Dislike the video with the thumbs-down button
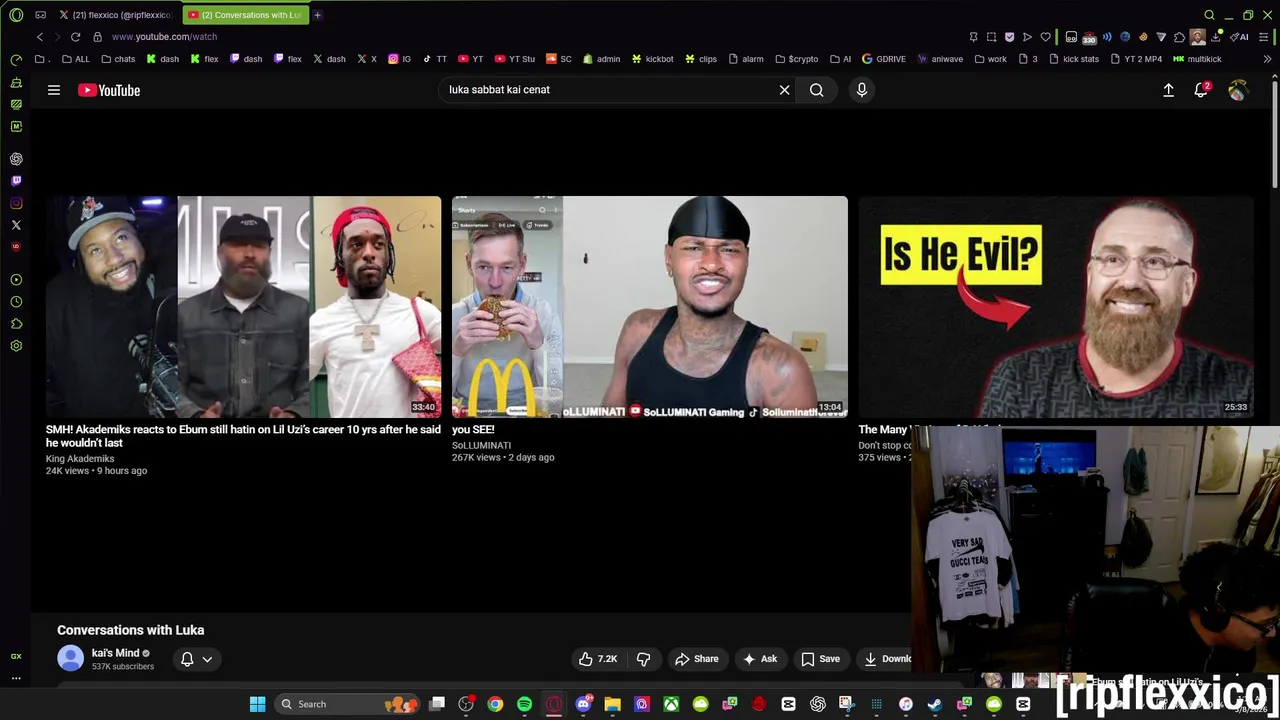 coord(644,659)
